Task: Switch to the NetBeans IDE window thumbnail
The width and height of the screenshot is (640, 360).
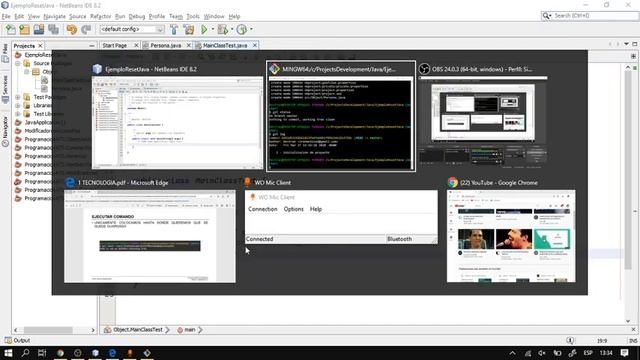Action: pos(178,123)
